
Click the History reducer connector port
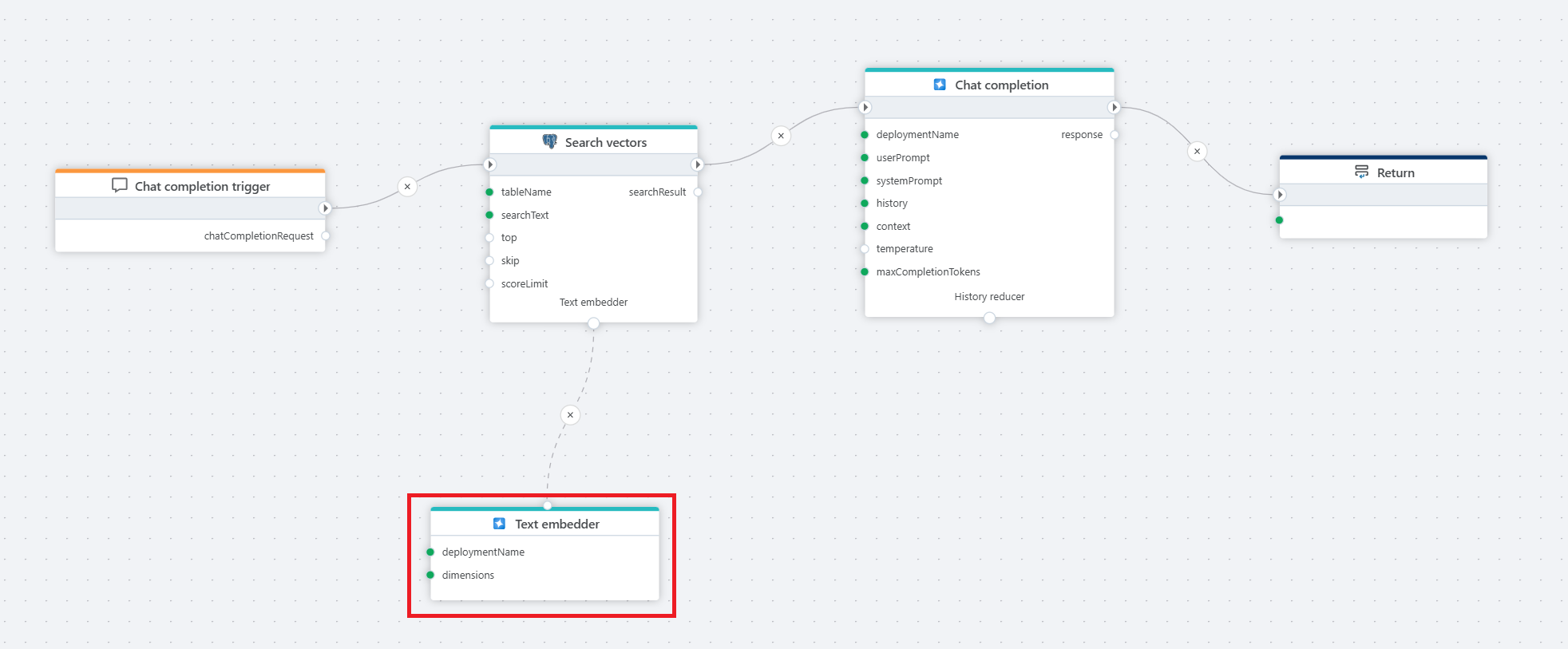tap(989, 318)
